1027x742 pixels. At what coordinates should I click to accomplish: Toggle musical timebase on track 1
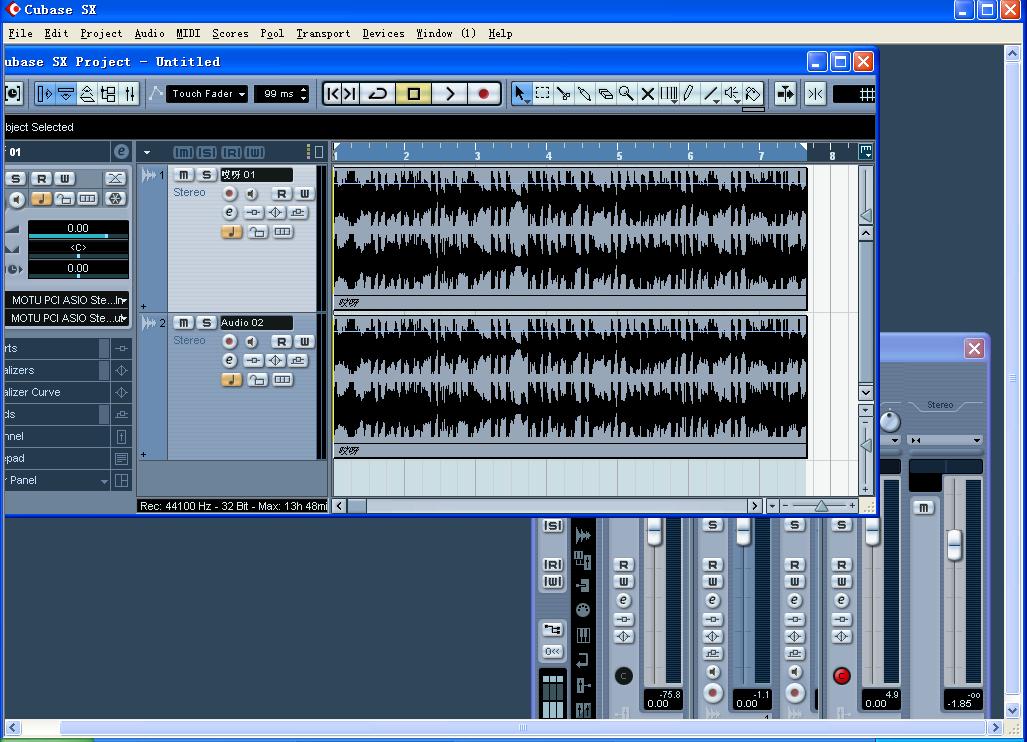point(231,231)
